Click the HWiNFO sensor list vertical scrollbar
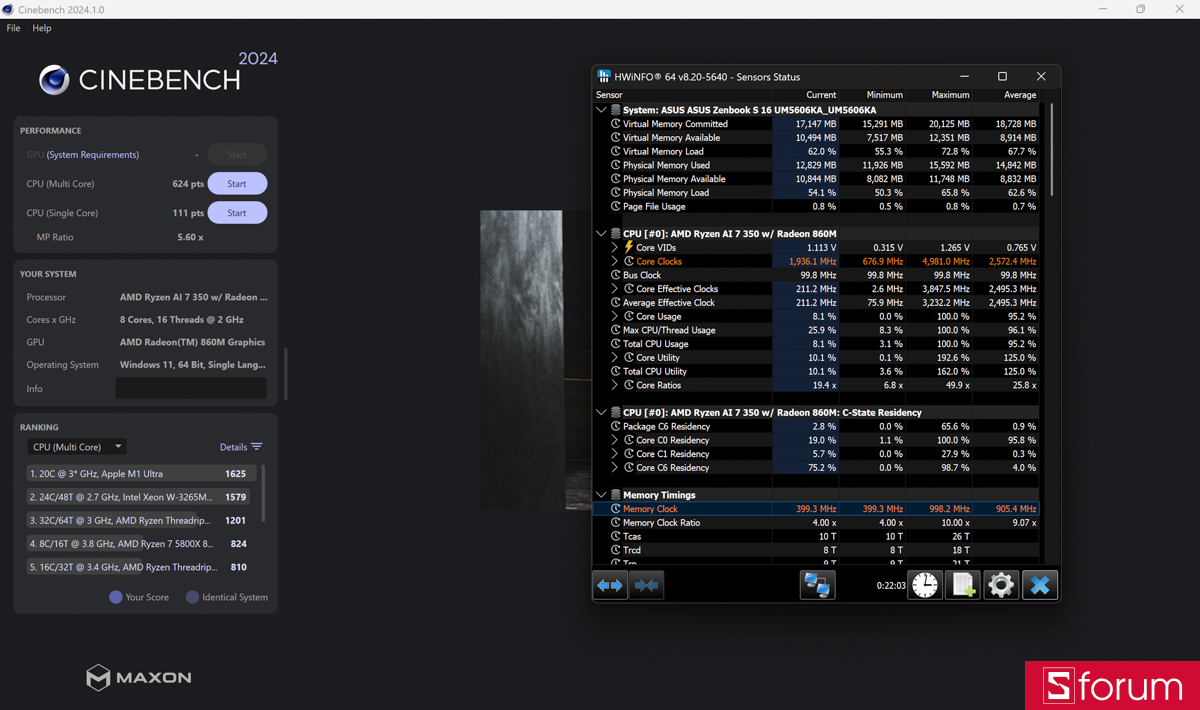Screen dimensions: 1200x710 1052,150
